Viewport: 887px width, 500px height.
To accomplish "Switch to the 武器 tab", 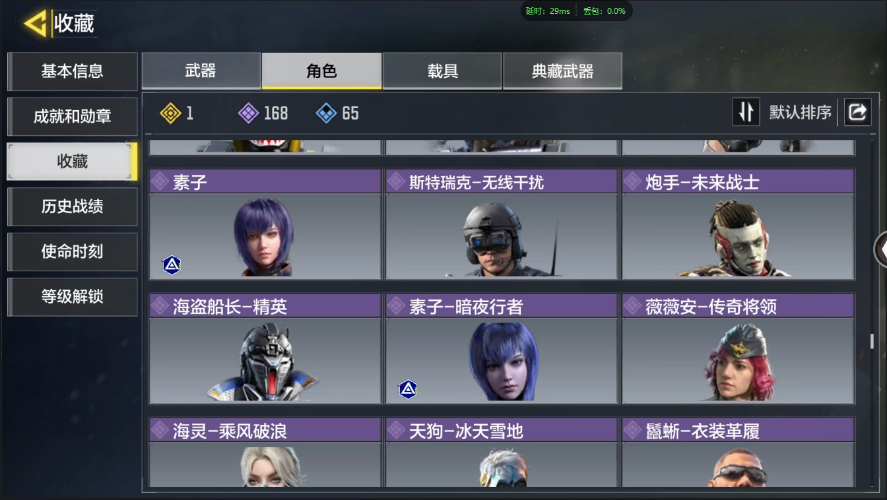I will [x=201, y=71].
